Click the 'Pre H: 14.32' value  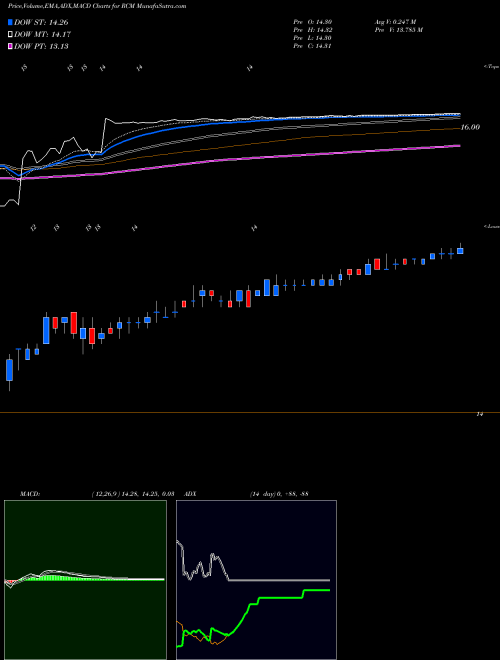[x=313, y=30]
